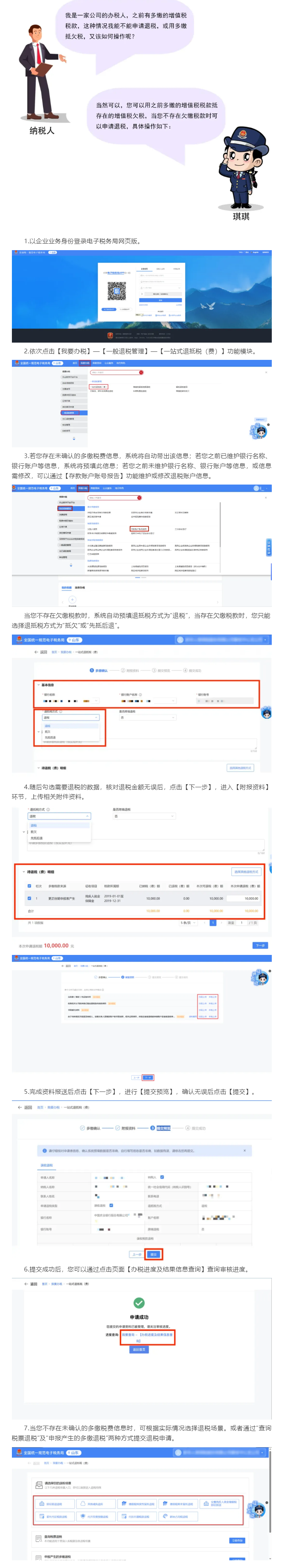The width and height of the screenshot is (281, 1568).
Task: Click the 下一步 button beside 本次申请退税额 10,000.00
Action: point(260,945)
